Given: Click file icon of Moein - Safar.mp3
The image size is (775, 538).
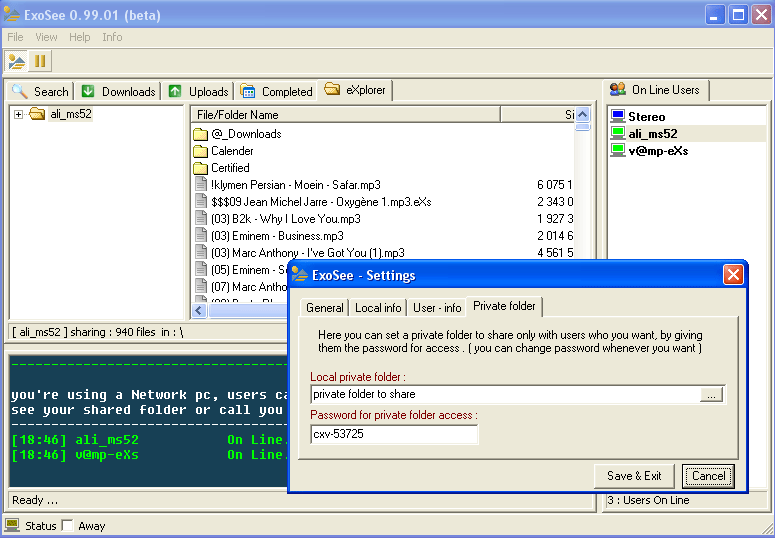Looking at the screenshot, I should point(201,185).
